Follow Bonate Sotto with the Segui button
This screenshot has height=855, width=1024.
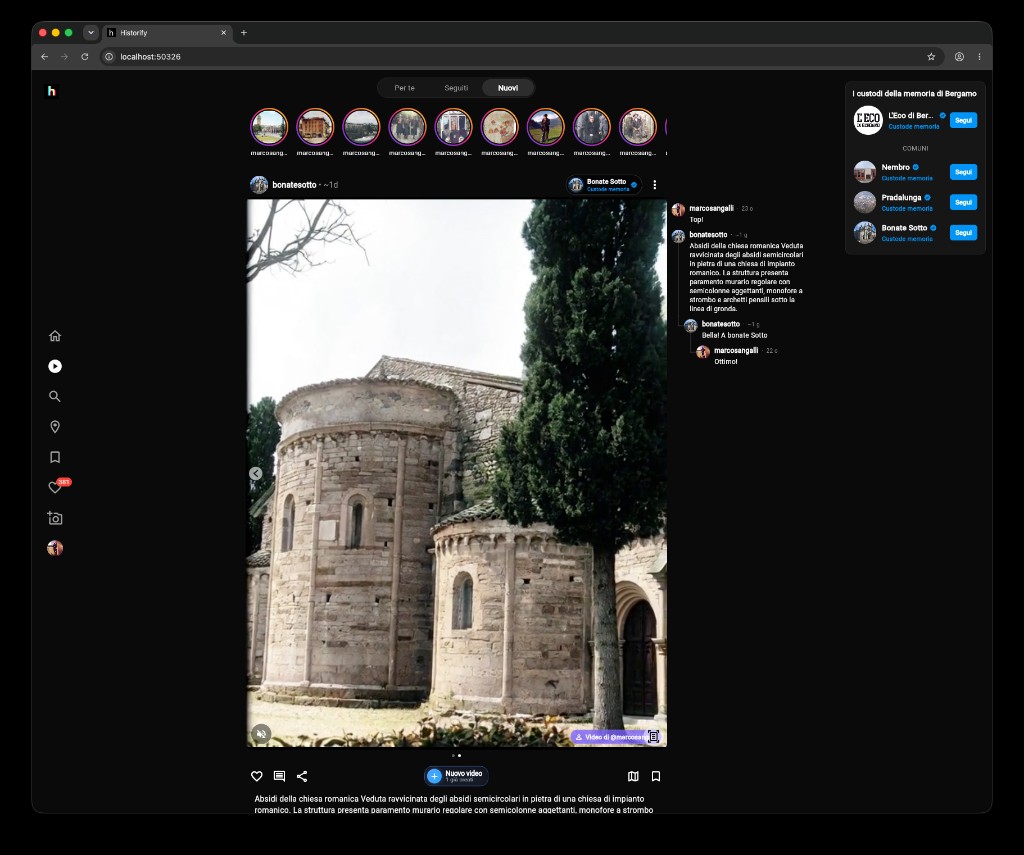[963, 233]
